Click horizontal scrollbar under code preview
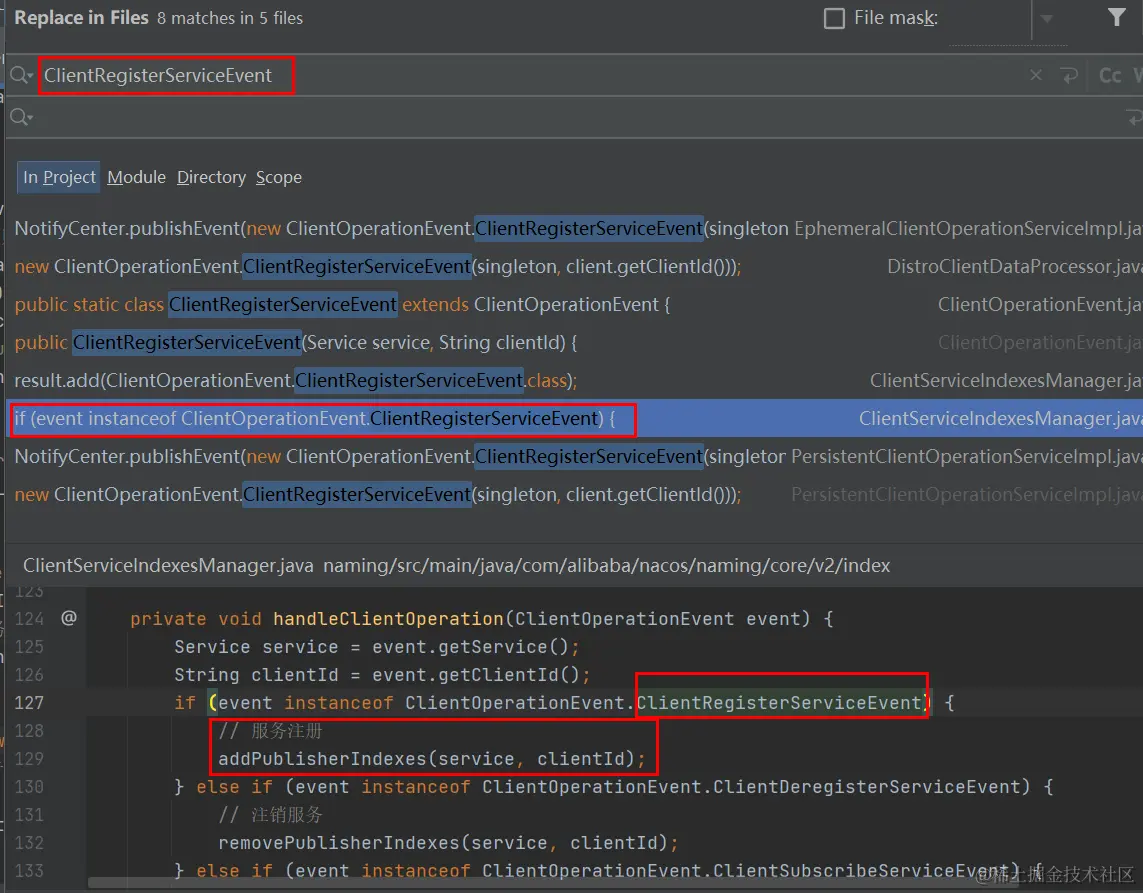This screenshot has height=893, width=1143. [x=554, y=884]
